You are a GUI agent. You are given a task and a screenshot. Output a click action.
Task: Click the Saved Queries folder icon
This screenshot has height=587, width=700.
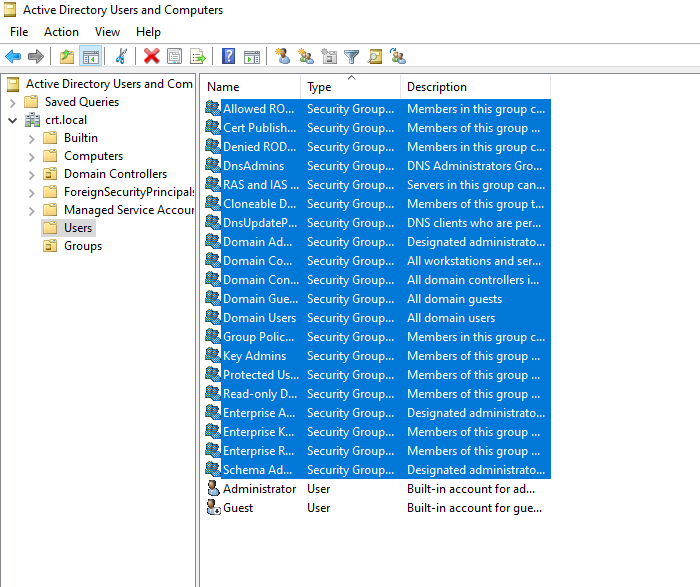[x=31, y=102]
